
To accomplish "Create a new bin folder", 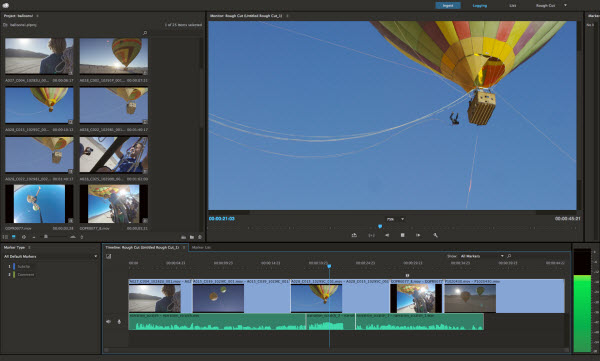I will tap(192, 237).
